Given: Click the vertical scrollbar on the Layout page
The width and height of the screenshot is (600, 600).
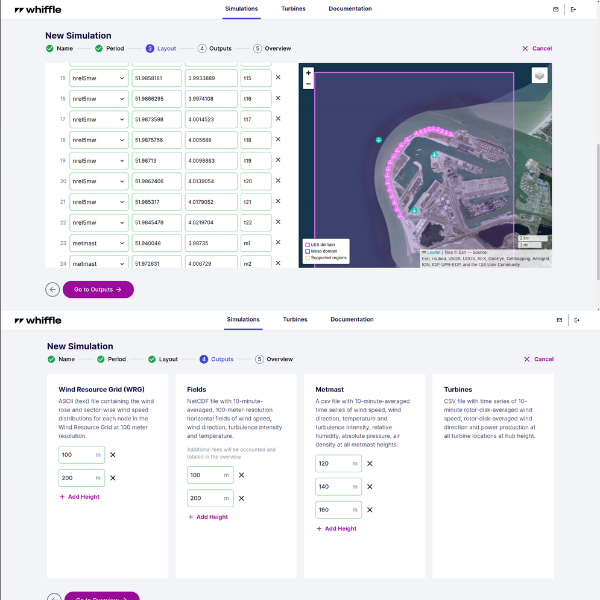Looking at the screenshot, I should click(x=598, y=212).
